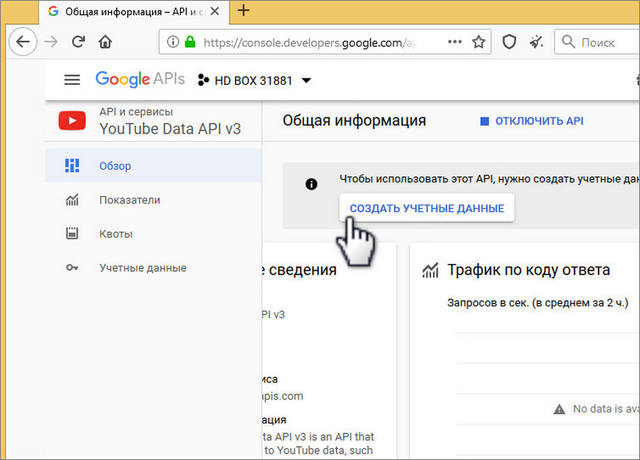Open the Квоты sidebar section
This screenshot has width=640, height=460.
pos(153,234)
